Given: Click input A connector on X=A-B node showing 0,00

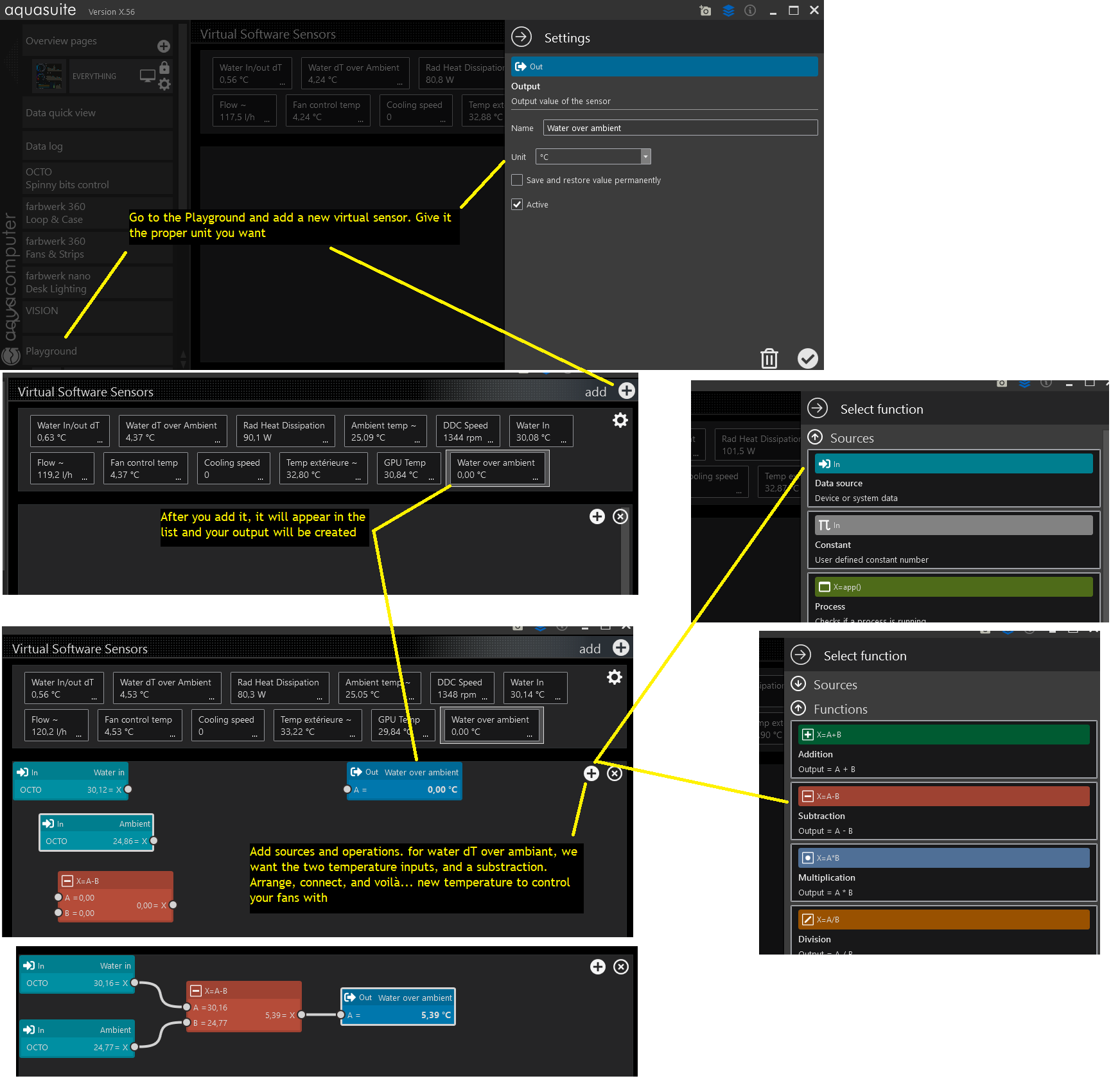Looking at the screenshot, I should click(58, 897).
